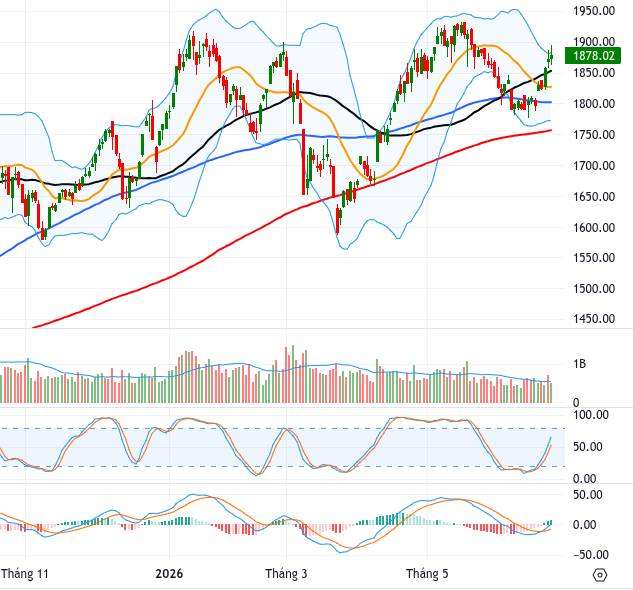Click the 1950.00 price axis label
The width and height of the screenshot is (633, 590).
[x=594, y=11]
